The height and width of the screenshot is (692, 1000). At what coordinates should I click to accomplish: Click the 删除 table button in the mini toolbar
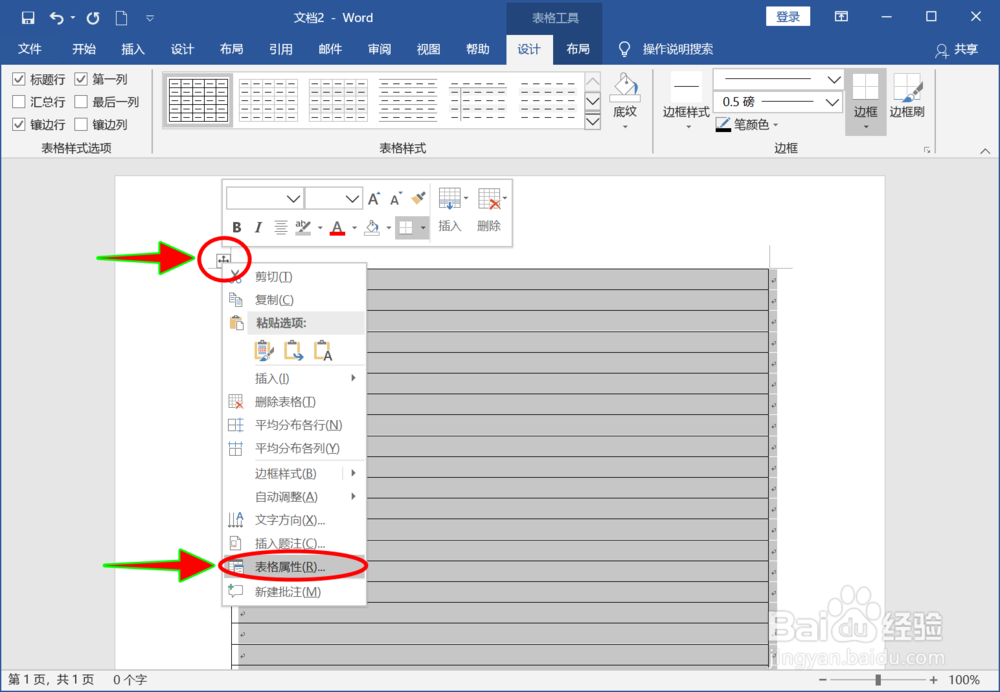tap(490, 210)
